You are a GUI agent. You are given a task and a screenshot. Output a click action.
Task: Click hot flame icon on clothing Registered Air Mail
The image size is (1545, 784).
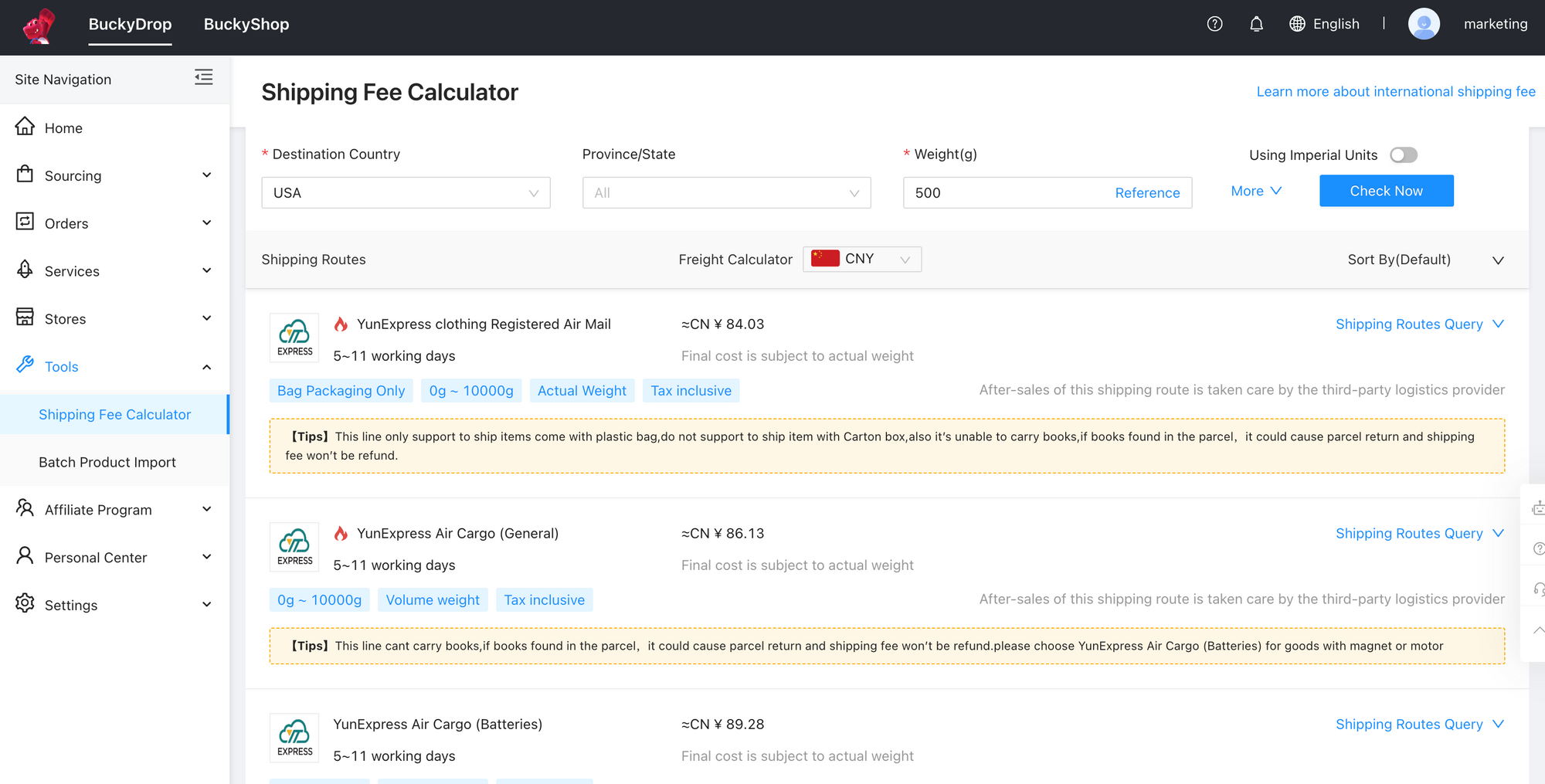point(341,324)
